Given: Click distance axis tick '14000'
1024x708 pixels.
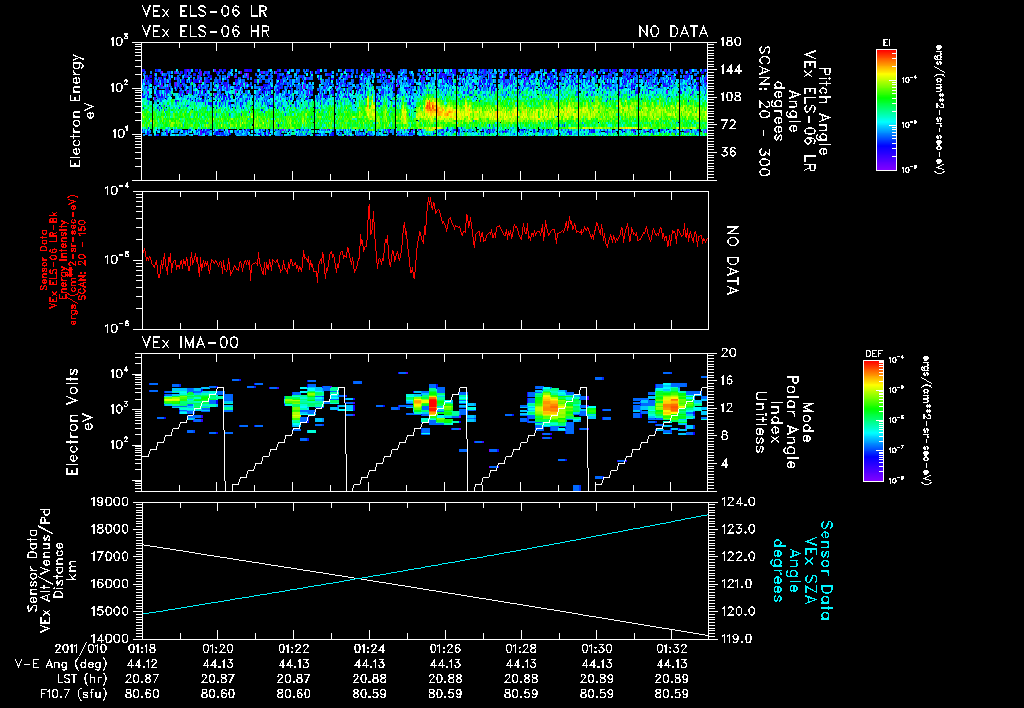Looking at the screenshot, I should 110,639.
